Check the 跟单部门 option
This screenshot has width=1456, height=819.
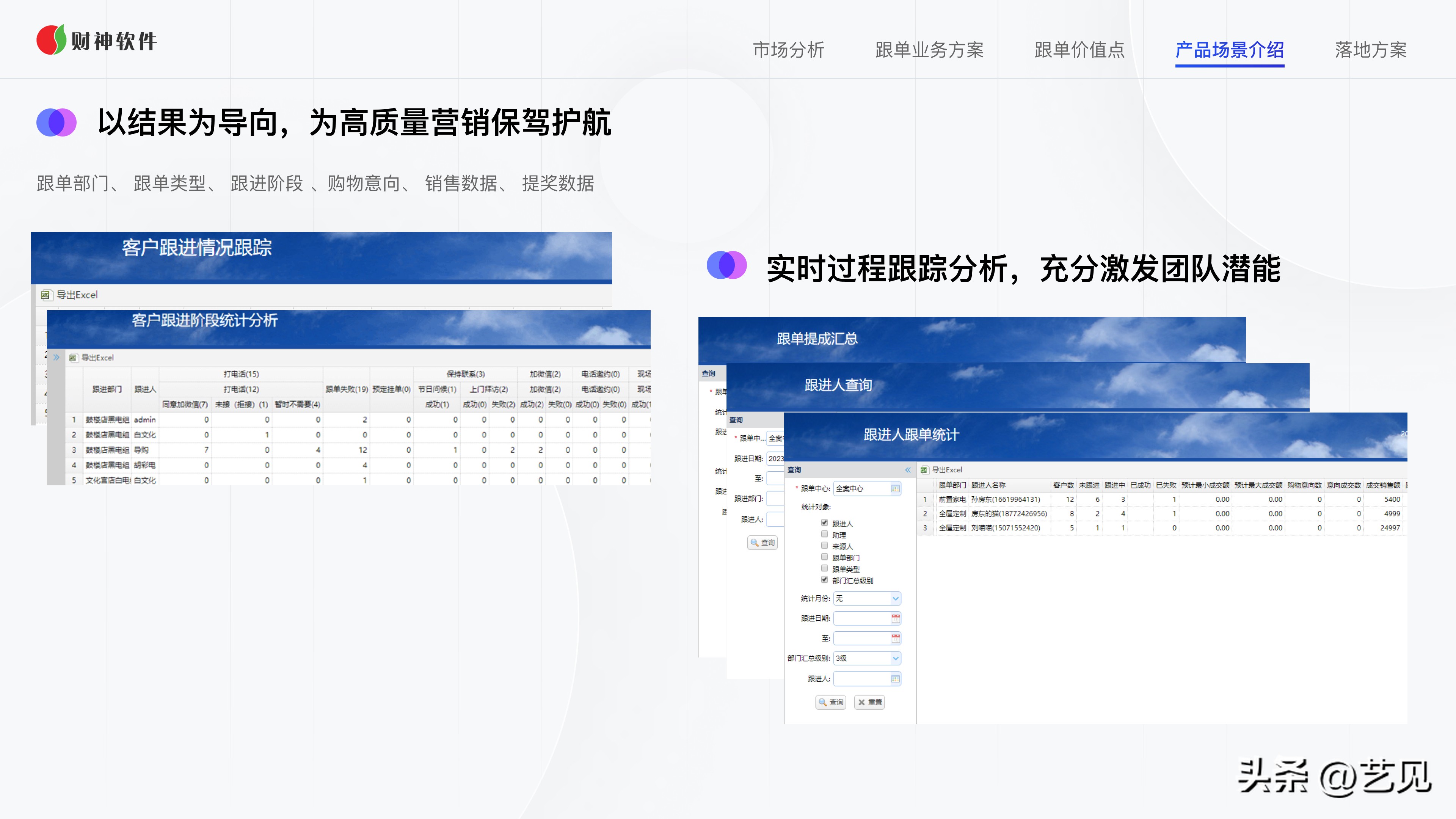pyautogui.click(x=824, y=557)
